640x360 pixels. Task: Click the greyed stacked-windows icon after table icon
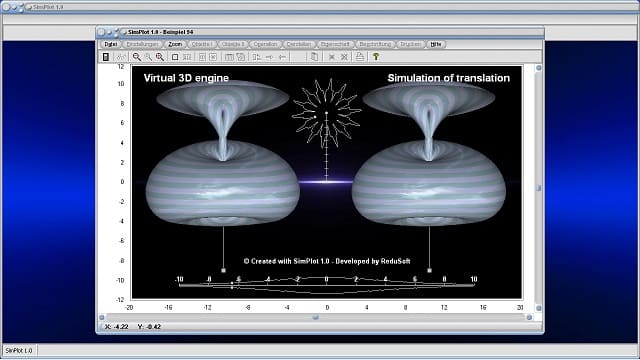[x=241, y=57]
